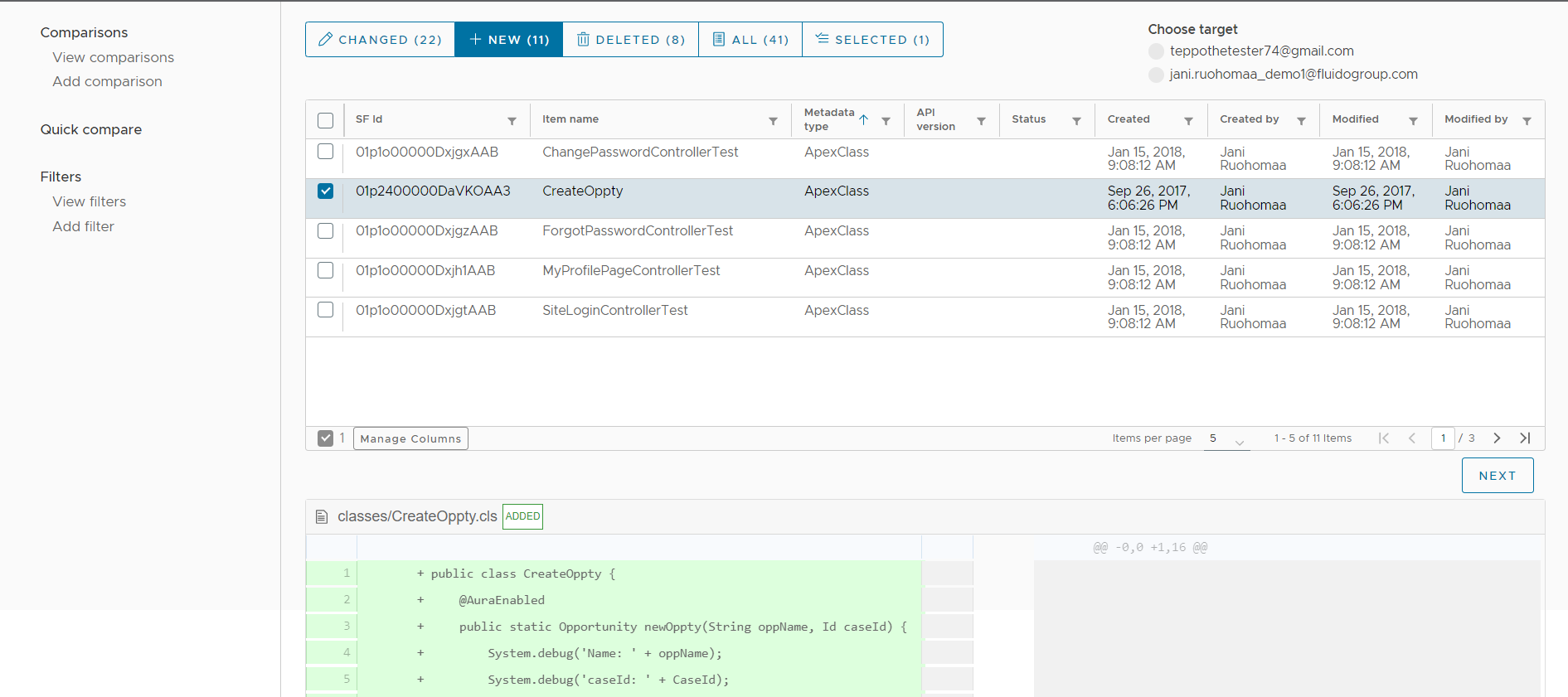1568x697 pixels.
Task: Open the Item name column filter
Action: 773,121
